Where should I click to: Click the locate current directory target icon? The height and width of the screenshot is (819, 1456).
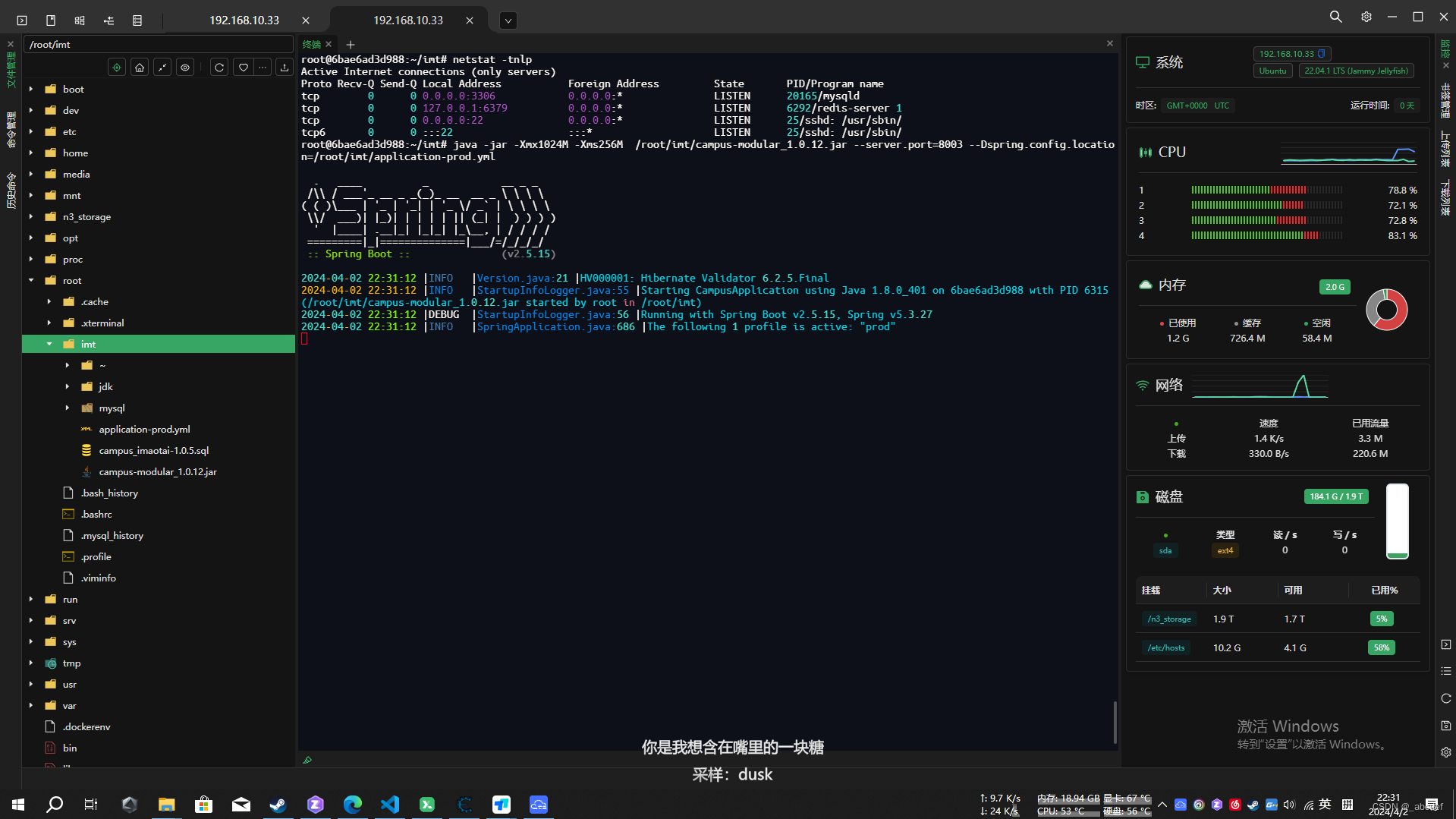[117, 68]
